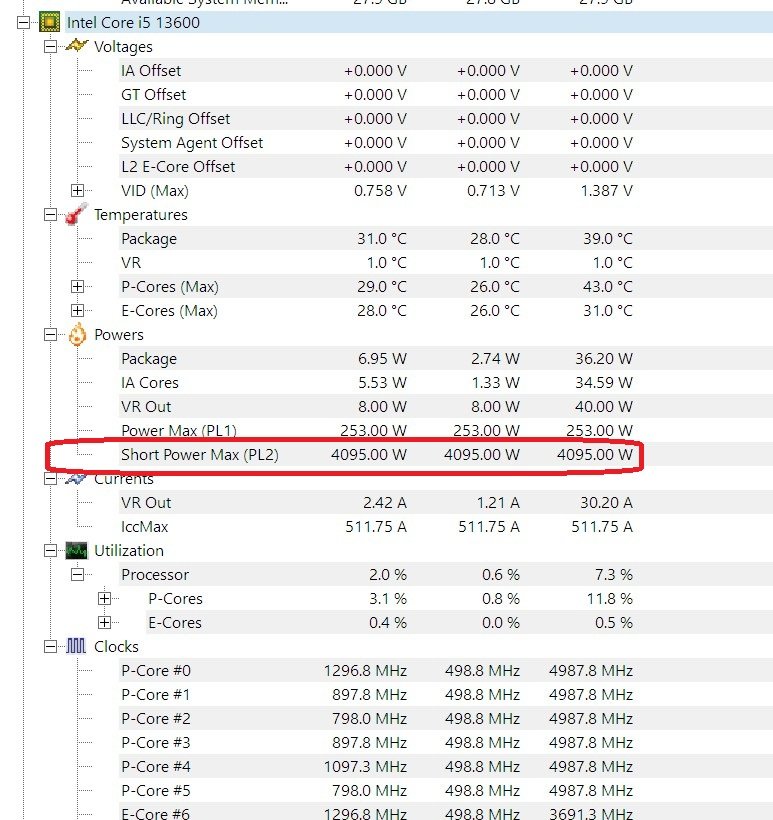Select the L2 E-Core Offset row
This screenshot has height=820, width=773.
coord(446,167)
